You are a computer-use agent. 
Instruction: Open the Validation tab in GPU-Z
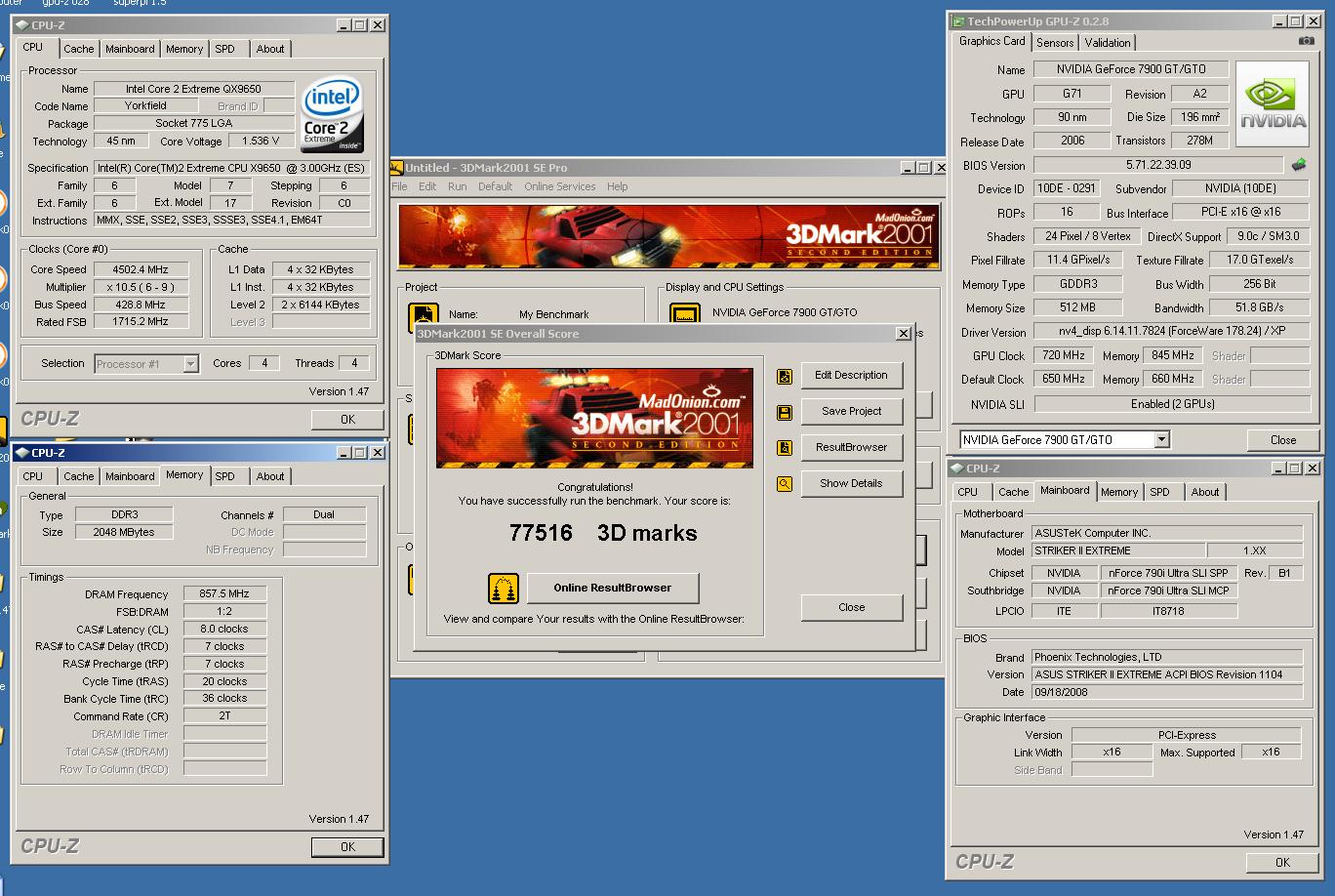click(1108, 43)
